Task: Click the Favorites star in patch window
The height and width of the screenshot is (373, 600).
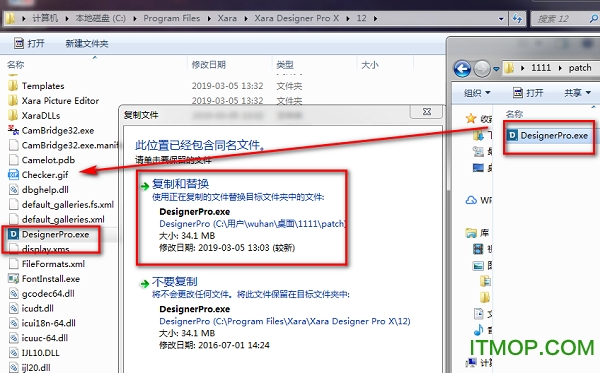Action: pyautogui.click(x=471, y=119)
